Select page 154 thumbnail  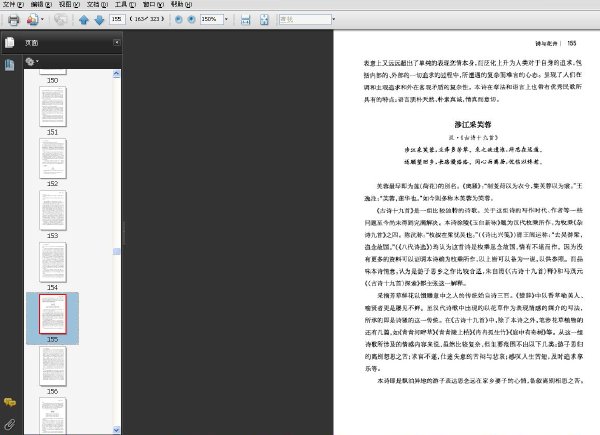[x=53, y=262]
